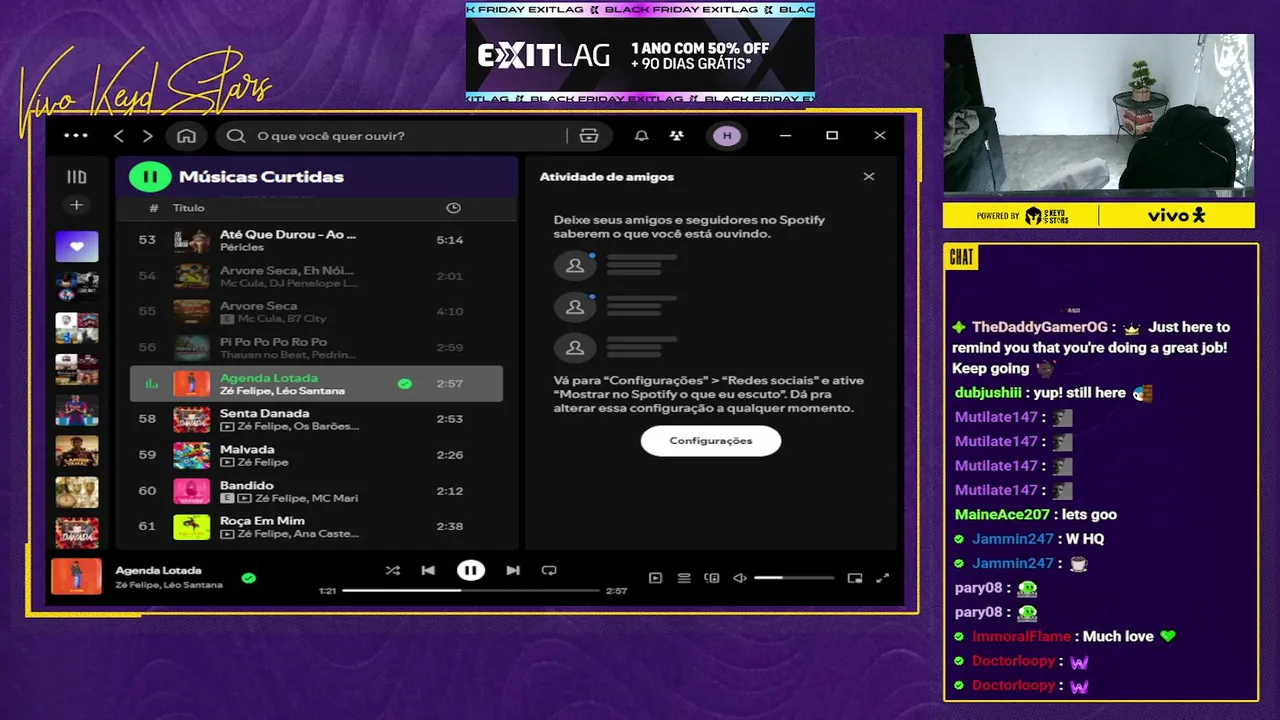
Task: Click ImmoralFlame username in chat
Action: (x=1021, y=637)
